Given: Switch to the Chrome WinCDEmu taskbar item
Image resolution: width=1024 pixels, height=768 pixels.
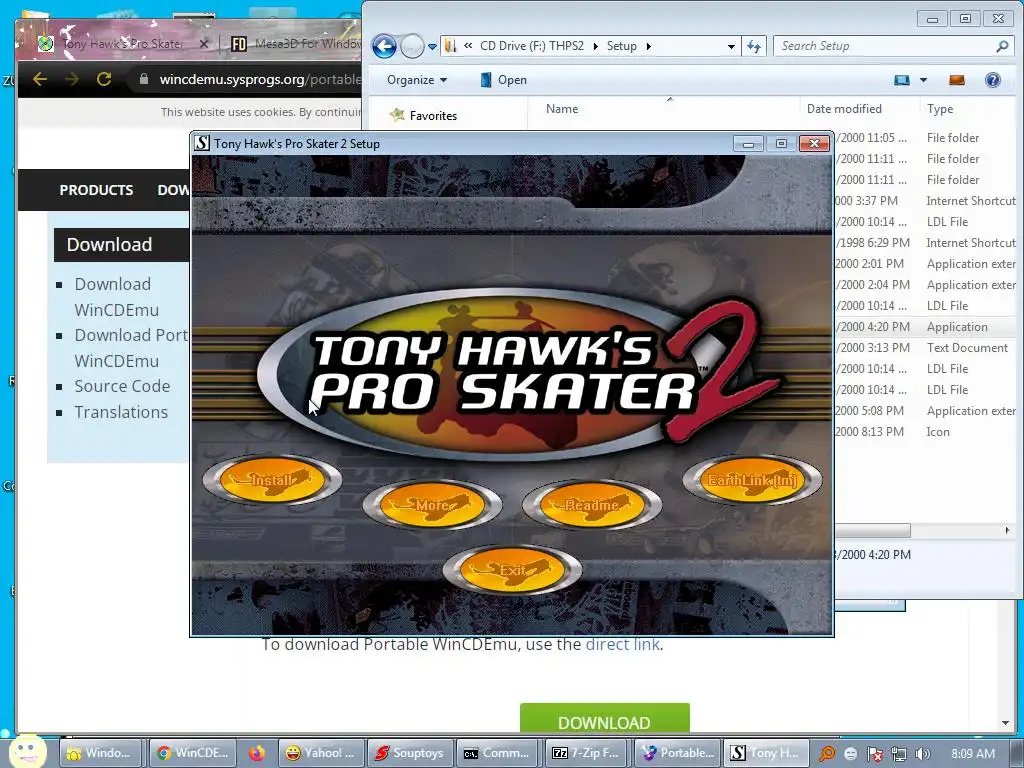Looking at the screenshot, I should pyautogui.click(x=192, y=753).
